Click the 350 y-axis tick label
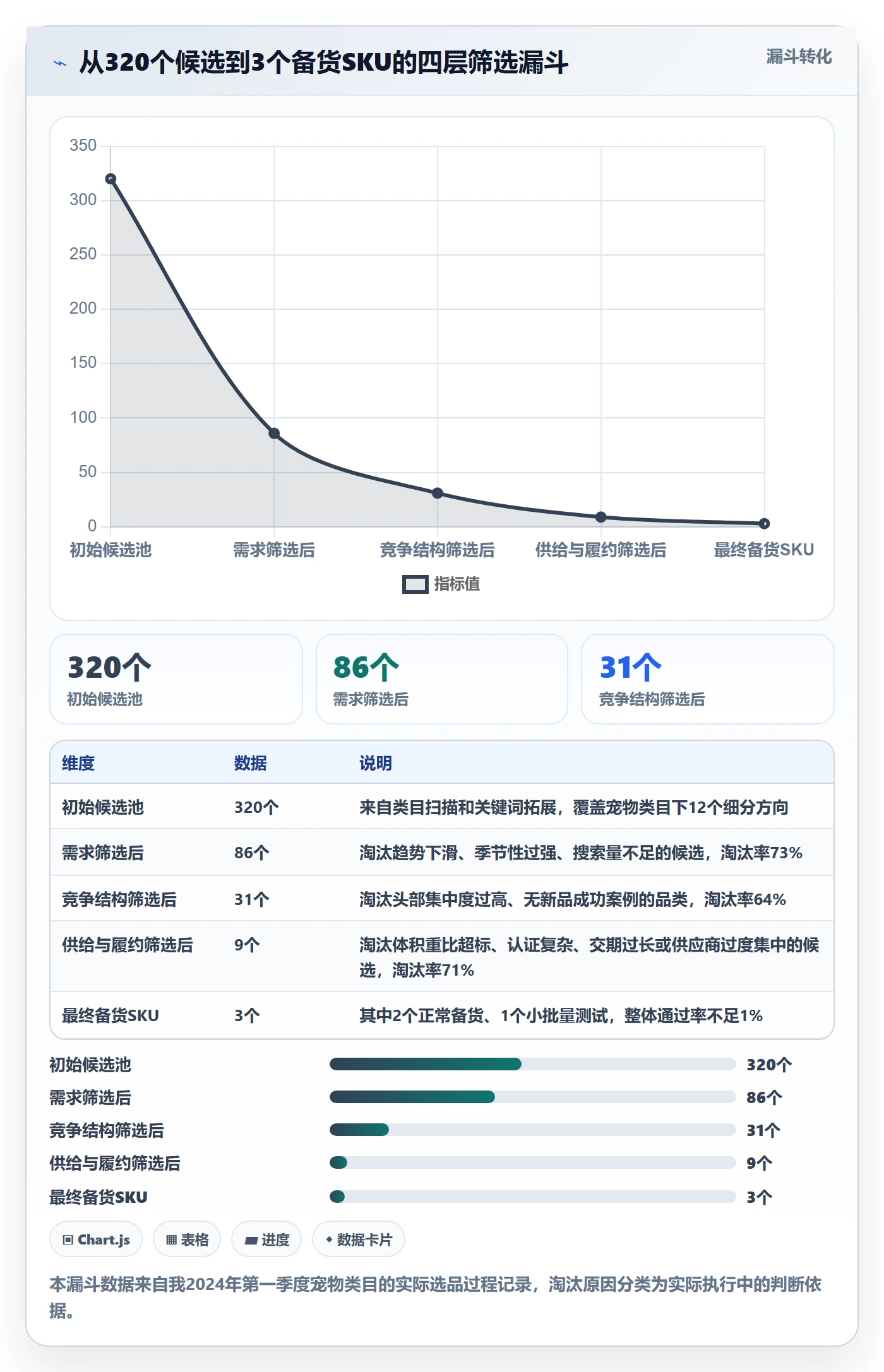The image size is (884, 1372). point(83,146)
